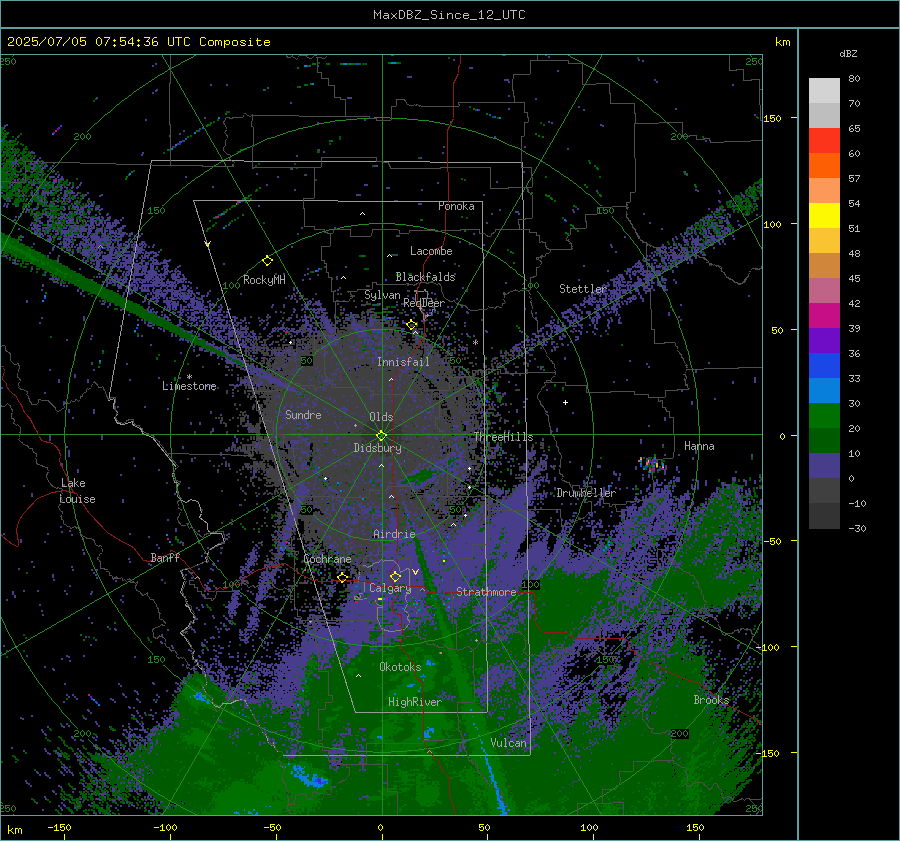
Task: Click the Blackfalds town label
Action: coord(425,277)
